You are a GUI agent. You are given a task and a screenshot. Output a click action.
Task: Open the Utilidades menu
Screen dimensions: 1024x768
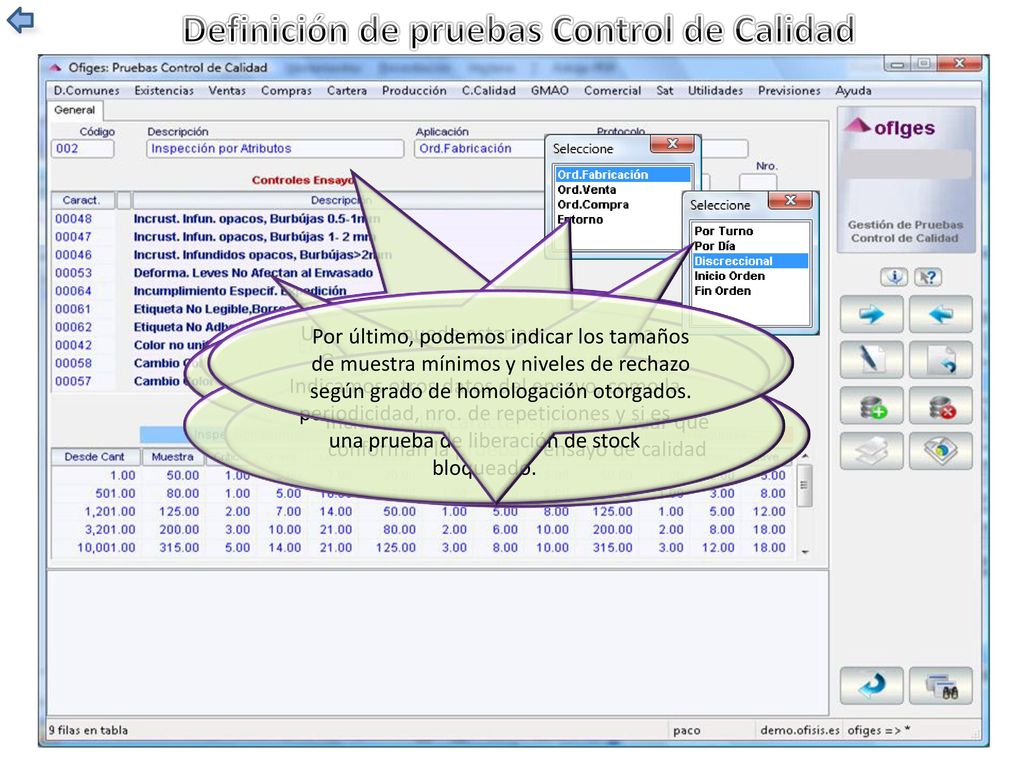point(715,91)
